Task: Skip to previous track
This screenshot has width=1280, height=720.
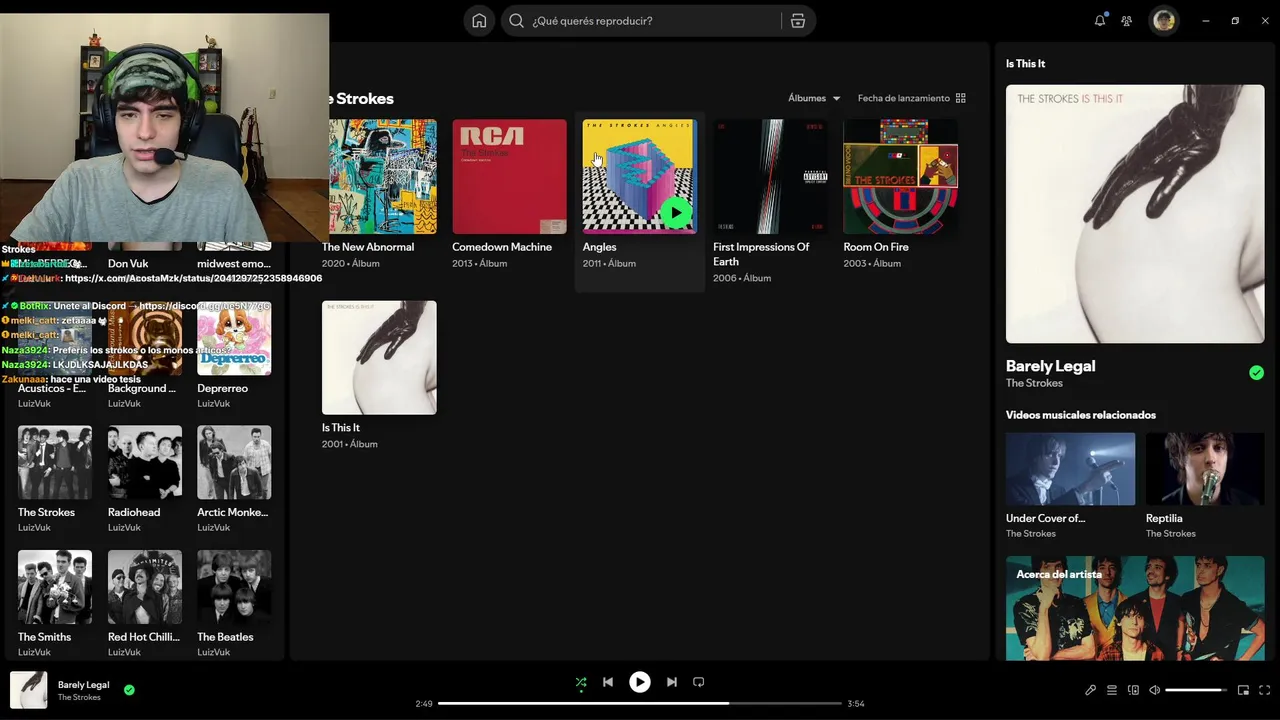Action: pyautogui.click(x=607, y=682)
